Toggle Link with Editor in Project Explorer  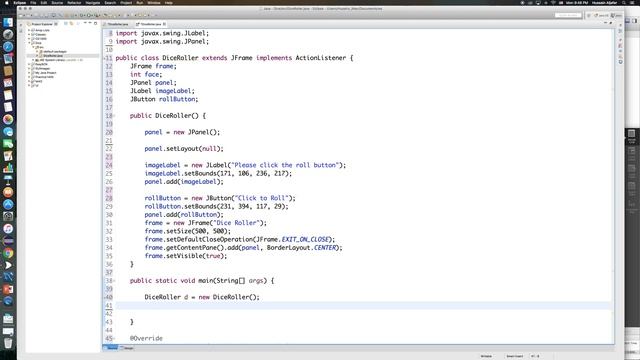[x=71, y=24]
